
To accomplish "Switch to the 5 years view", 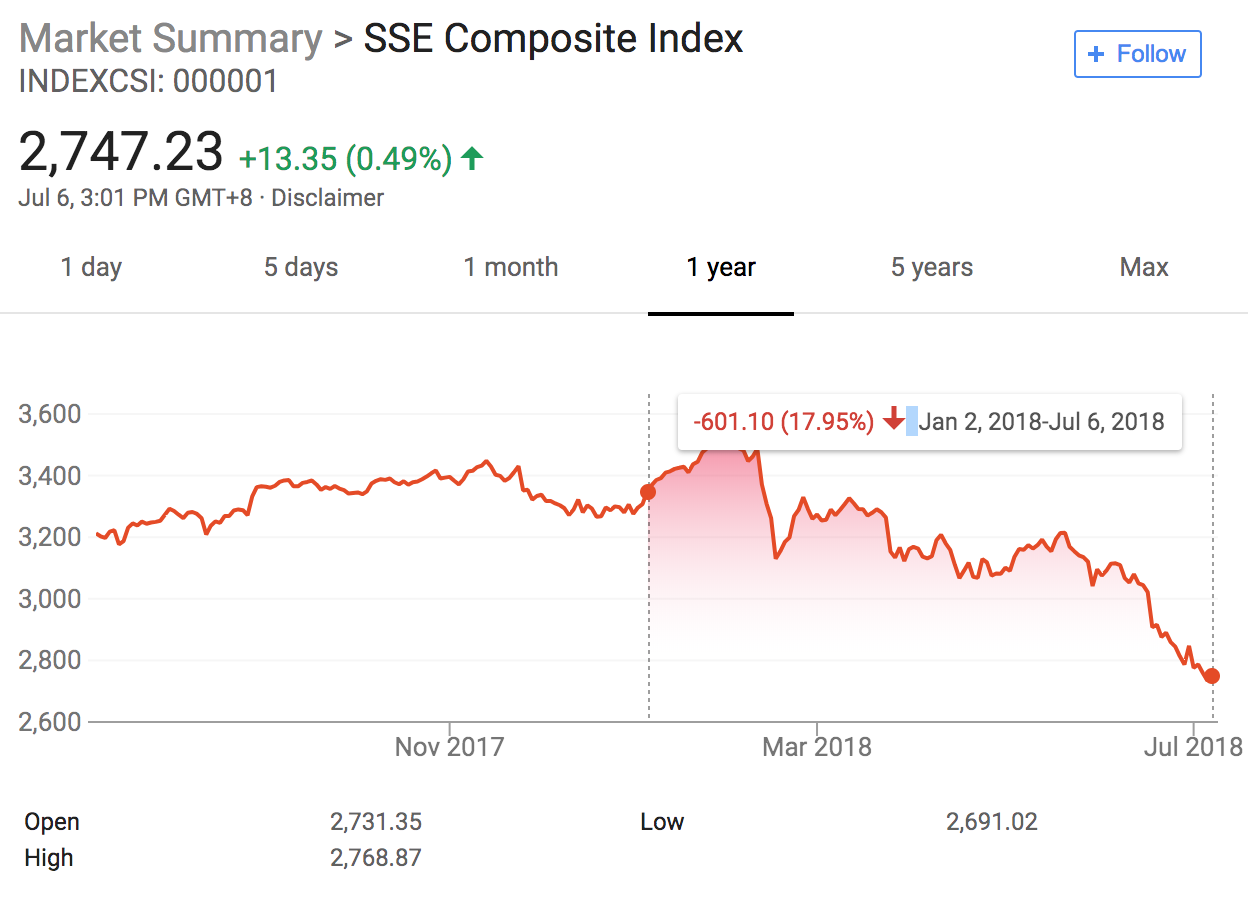I will pyautogui.click(x=932, y=268).
